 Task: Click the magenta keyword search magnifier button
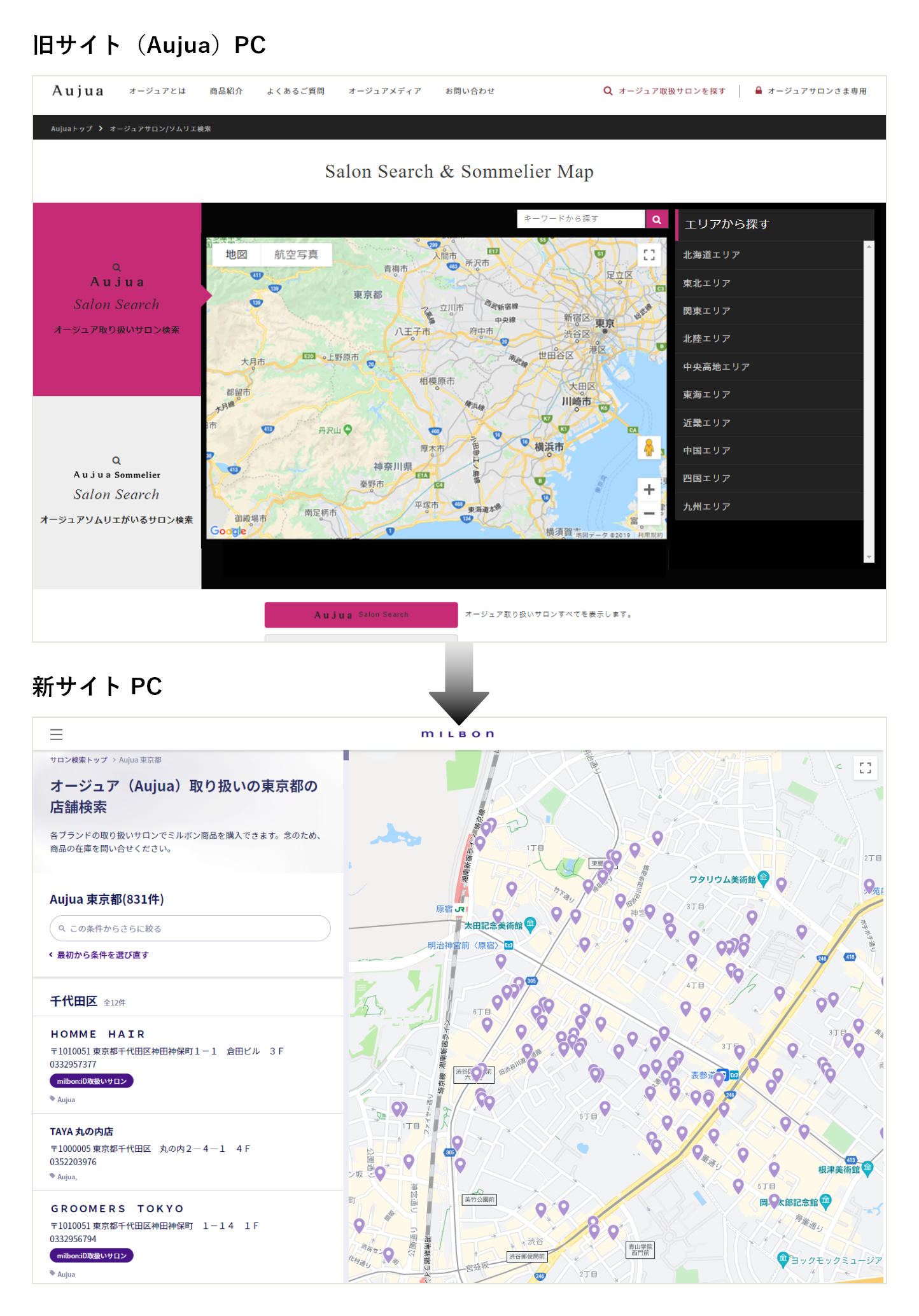click(656, 219)
